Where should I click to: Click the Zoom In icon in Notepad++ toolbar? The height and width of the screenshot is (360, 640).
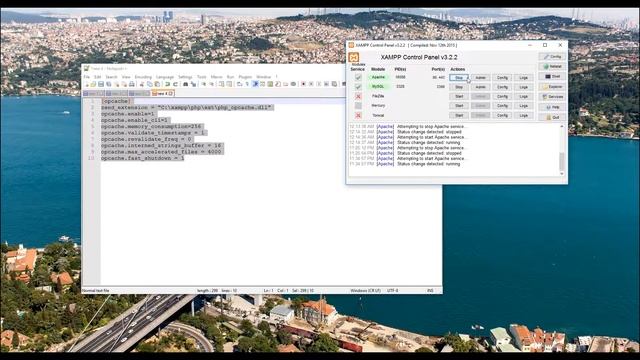(x=203, y=84)
